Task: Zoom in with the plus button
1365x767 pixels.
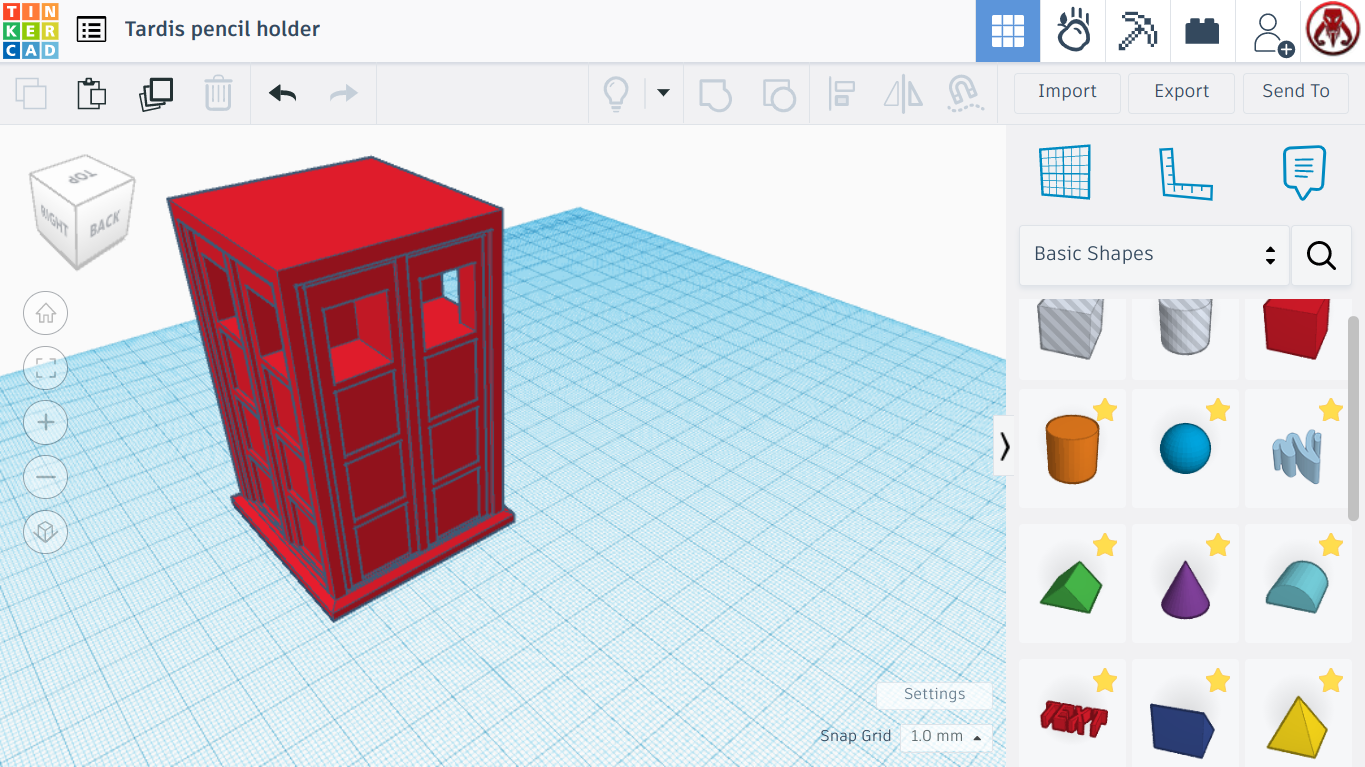Action: [x=45, y=422]
